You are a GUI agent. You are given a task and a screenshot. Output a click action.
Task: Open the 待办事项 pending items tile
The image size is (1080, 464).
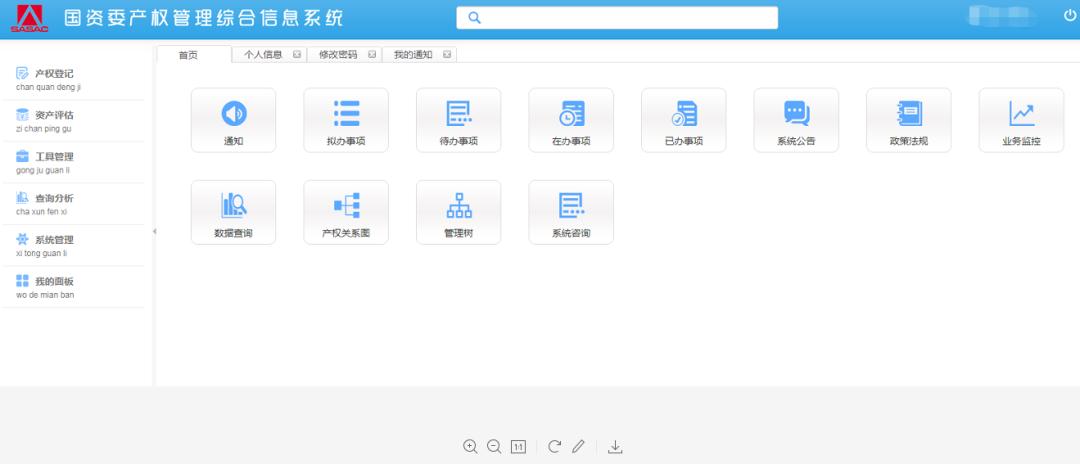pyautogui.click(x=458, y=120)
